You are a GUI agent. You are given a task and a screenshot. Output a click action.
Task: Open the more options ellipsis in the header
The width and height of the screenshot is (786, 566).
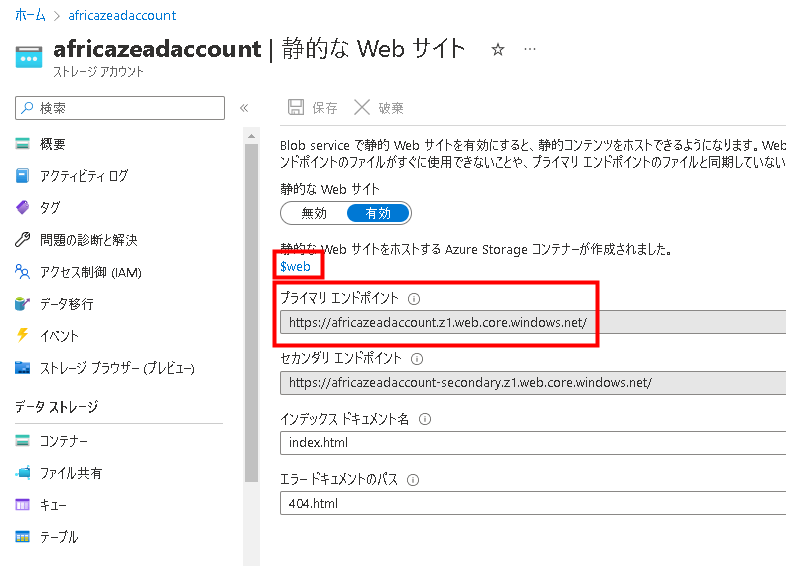coord(530,49)
